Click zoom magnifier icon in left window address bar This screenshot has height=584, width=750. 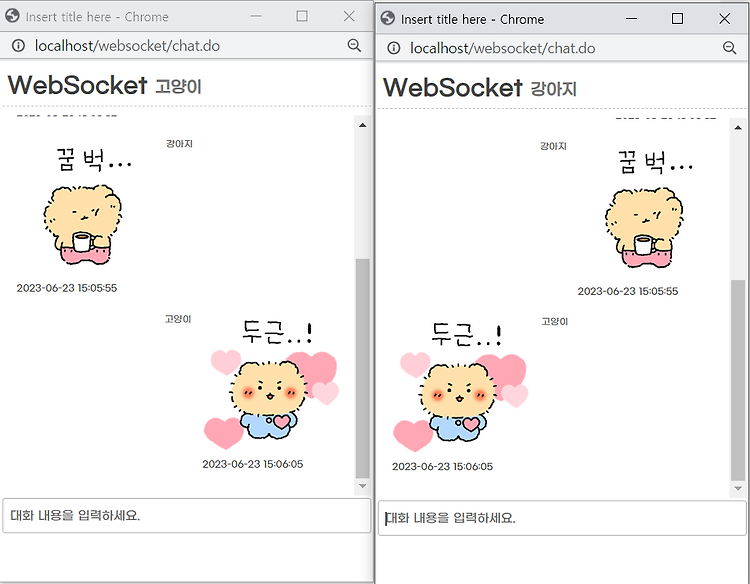pos(354,45)
